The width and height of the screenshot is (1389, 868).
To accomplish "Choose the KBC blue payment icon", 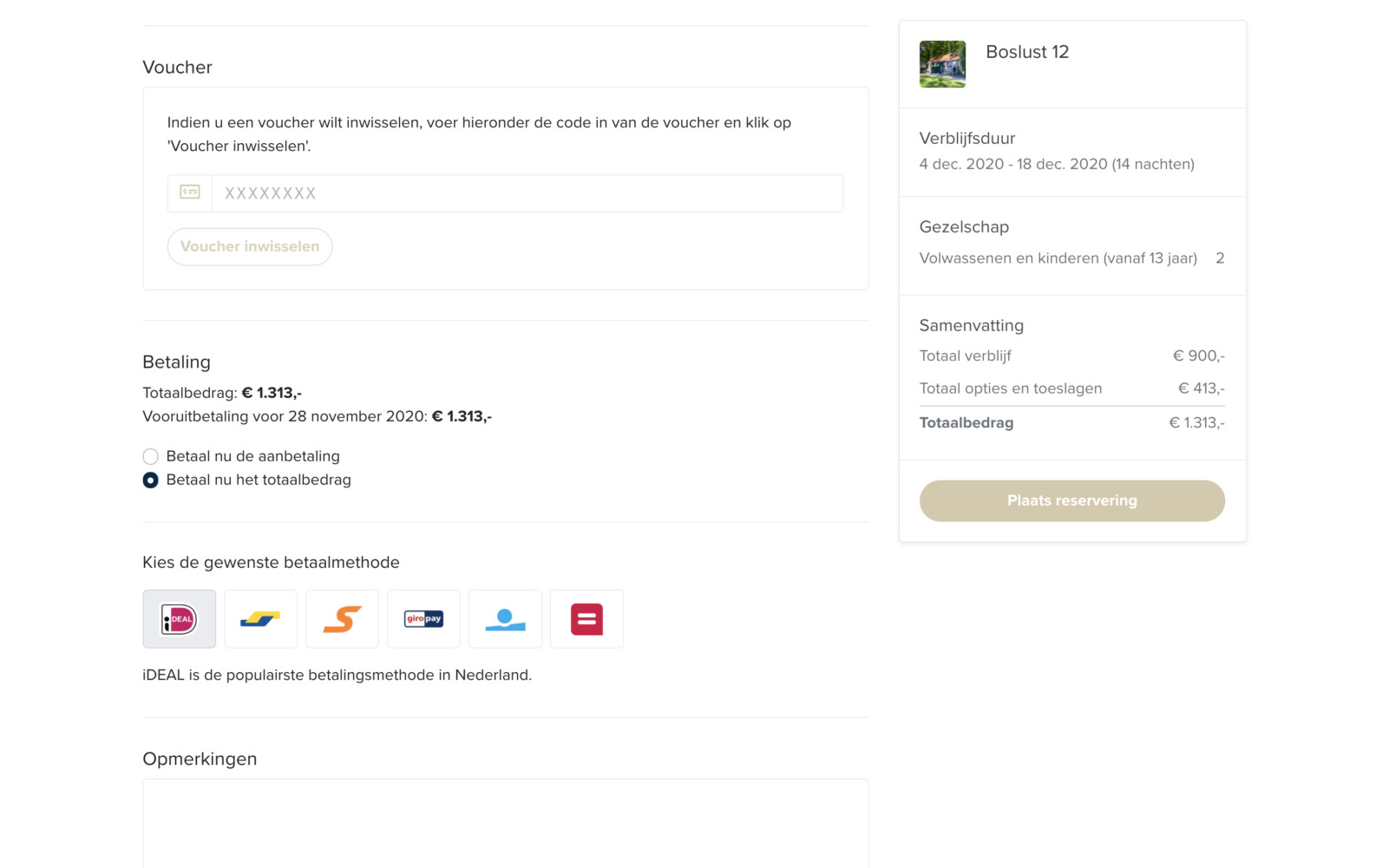I will (505, 619).
